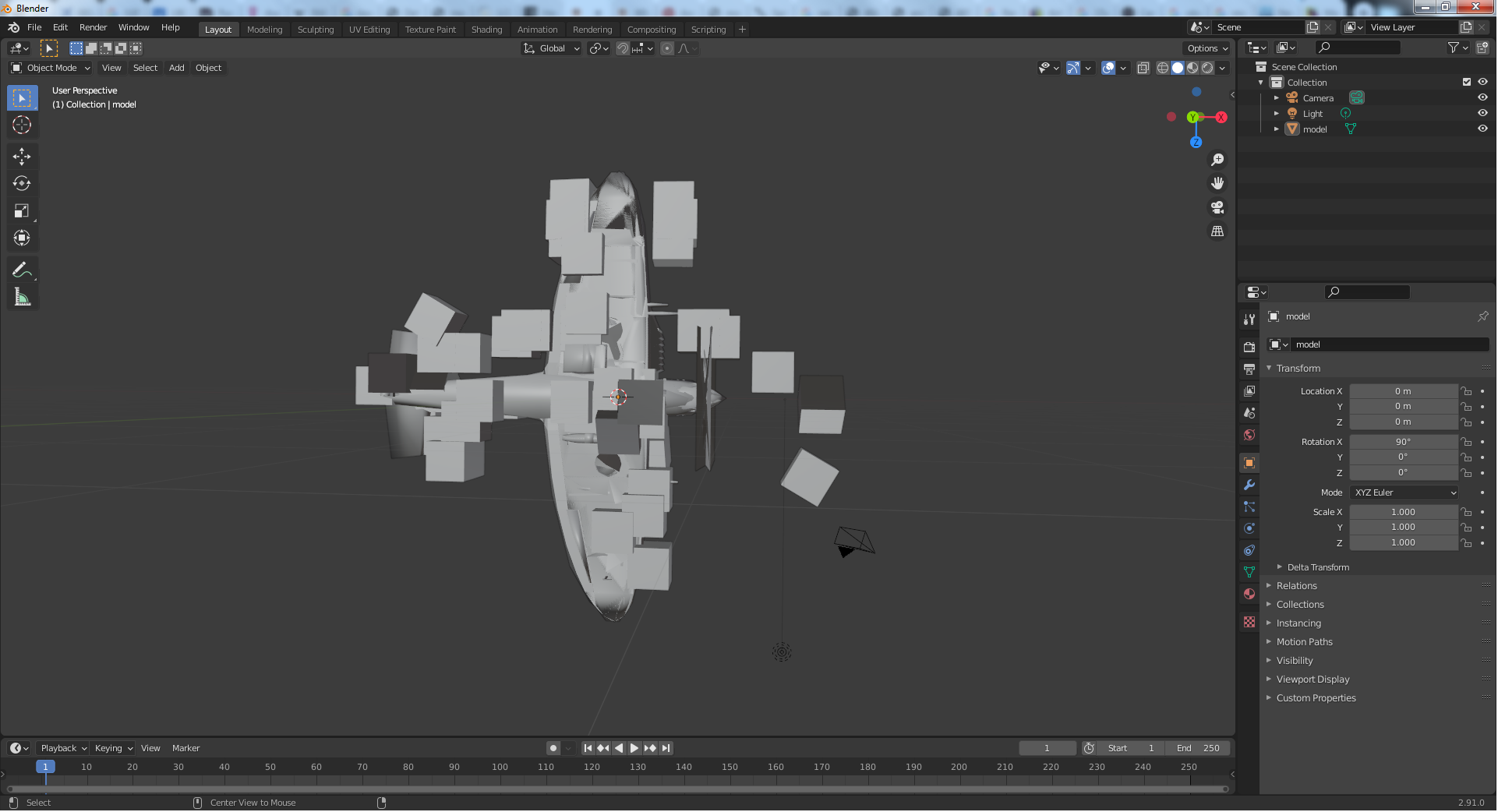
Task: Toggle camera view gizmo icon
Action: pos(1218,207)
